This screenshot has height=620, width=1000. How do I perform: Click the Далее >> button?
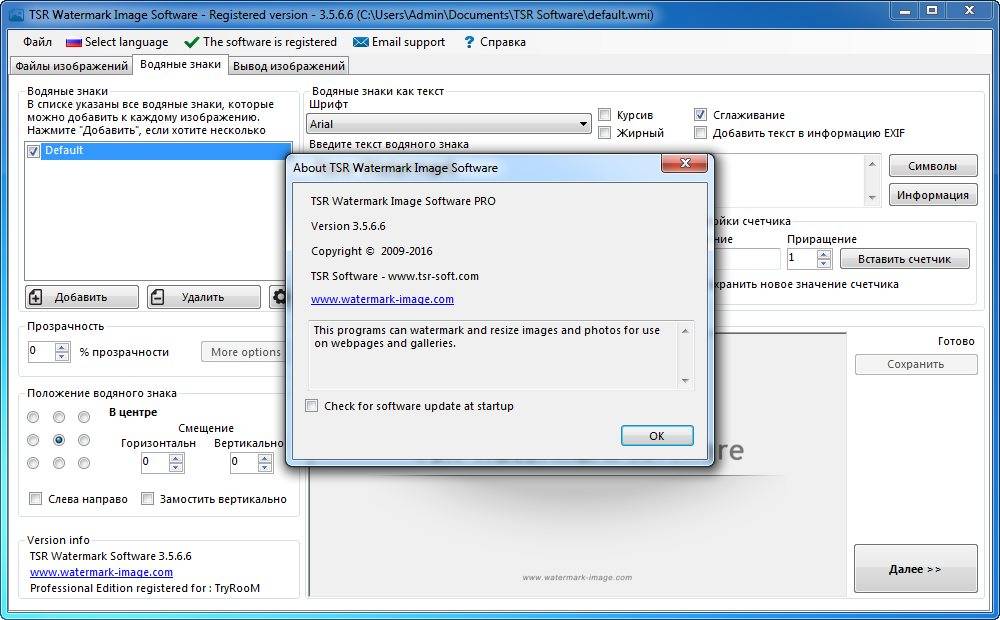(x=915, y=568)
